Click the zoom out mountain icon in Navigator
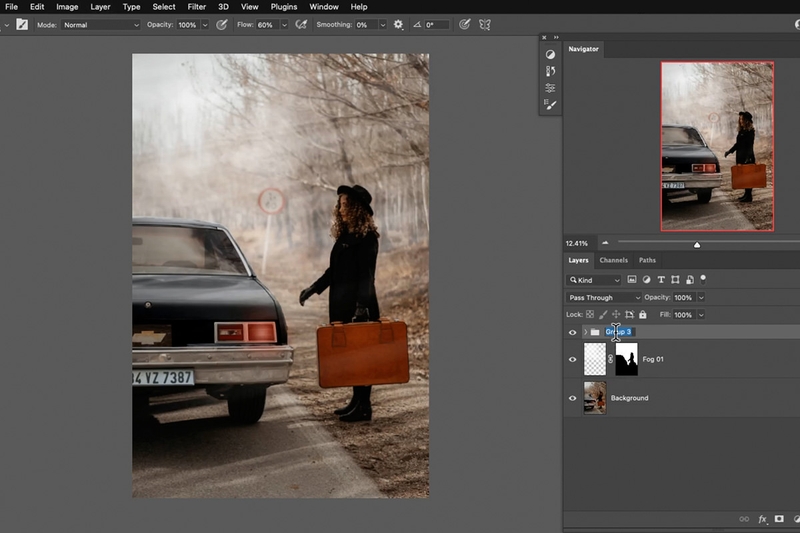This screenshot has width=800, height=533. click(605, 243)
